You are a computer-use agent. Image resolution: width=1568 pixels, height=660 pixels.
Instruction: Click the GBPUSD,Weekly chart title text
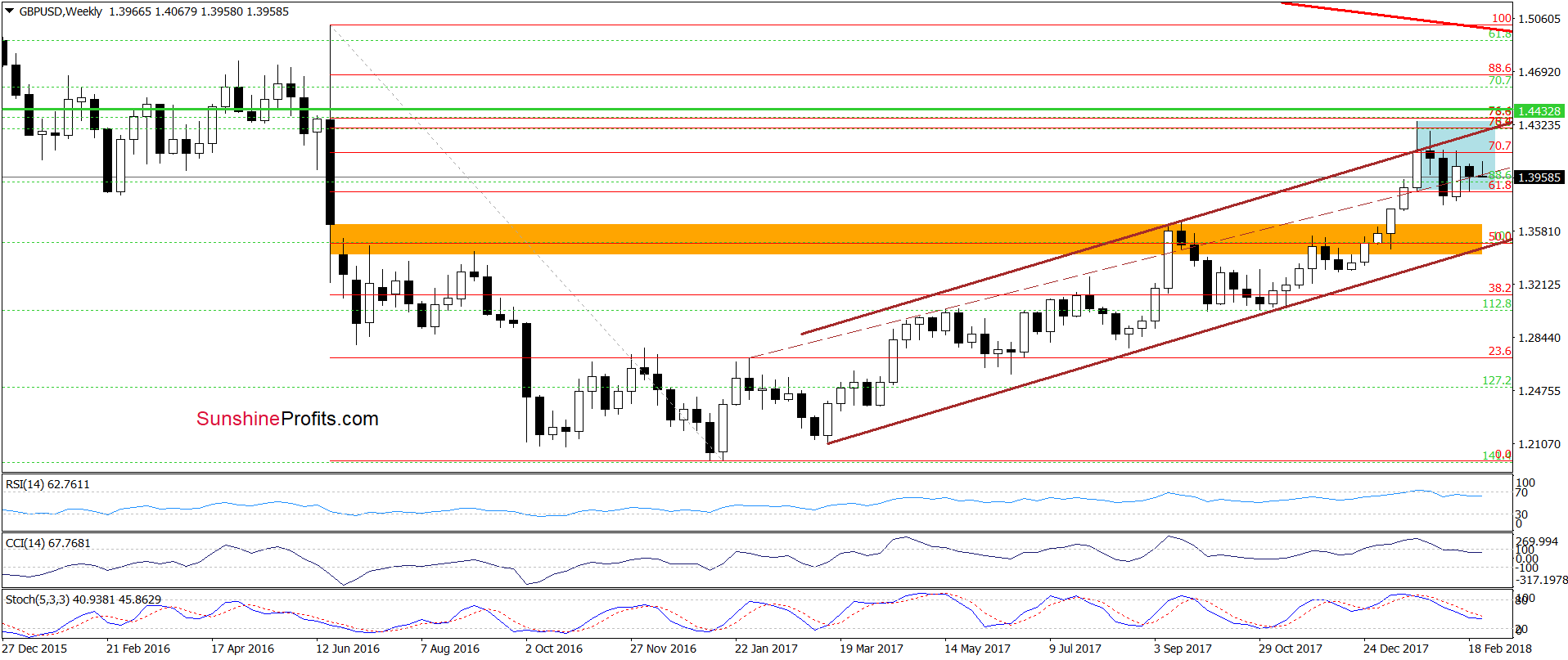[x=61, y=11]
